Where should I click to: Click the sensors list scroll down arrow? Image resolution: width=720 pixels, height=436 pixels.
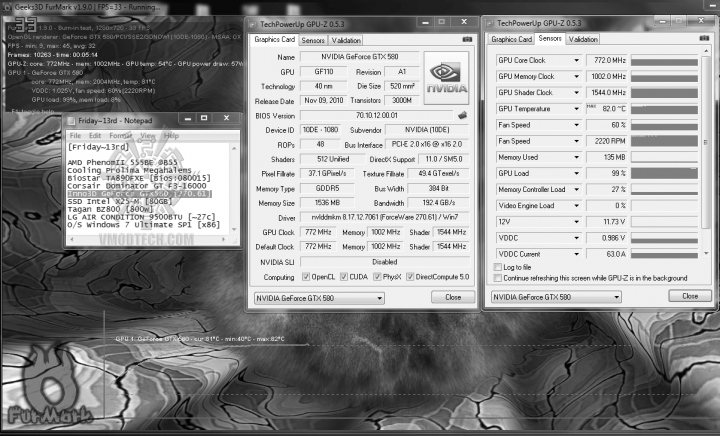[x=706, y=254]
